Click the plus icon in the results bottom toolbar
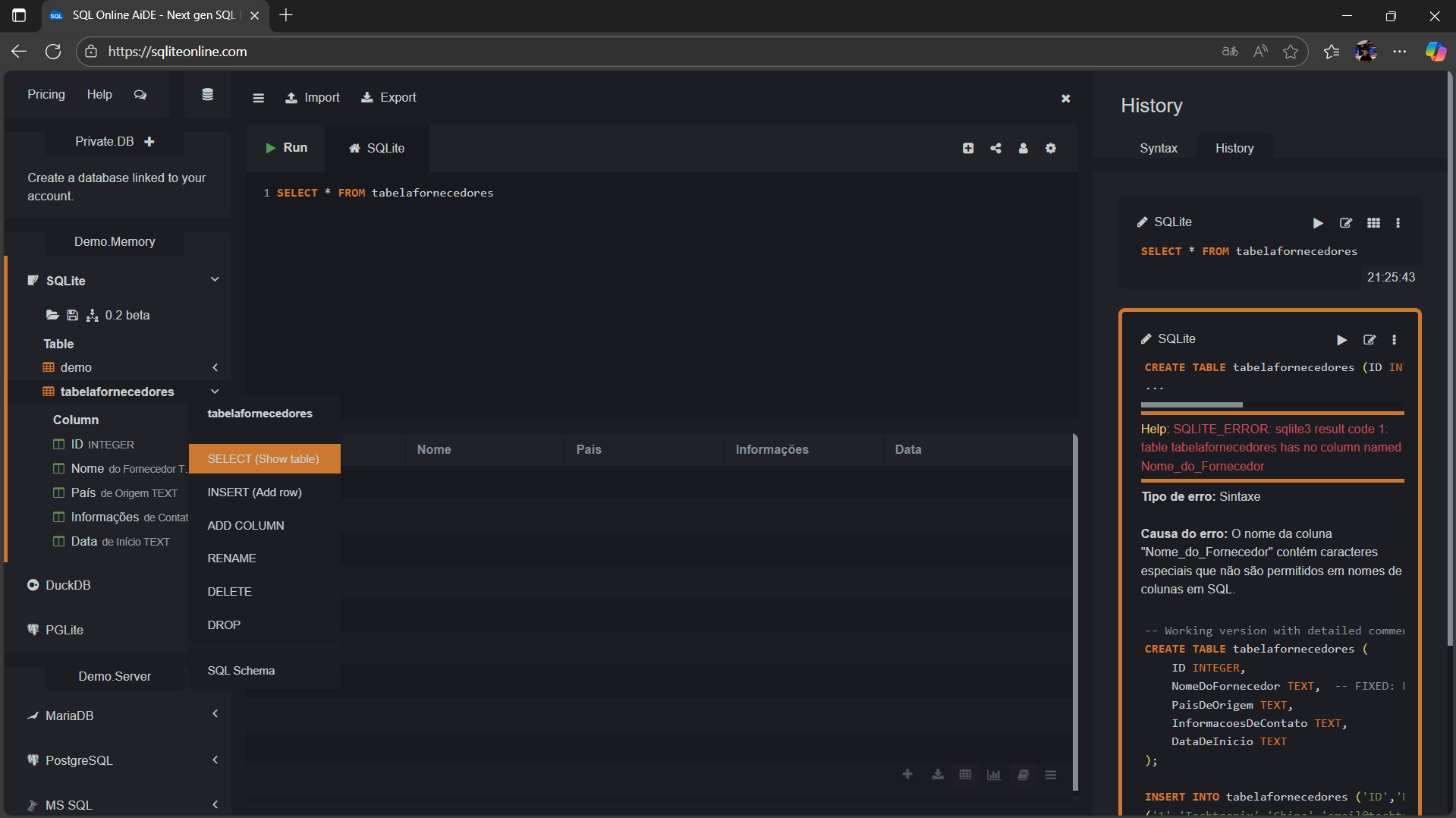The height and width of the screenshot is (818, 1456). (x=907, y=775)
